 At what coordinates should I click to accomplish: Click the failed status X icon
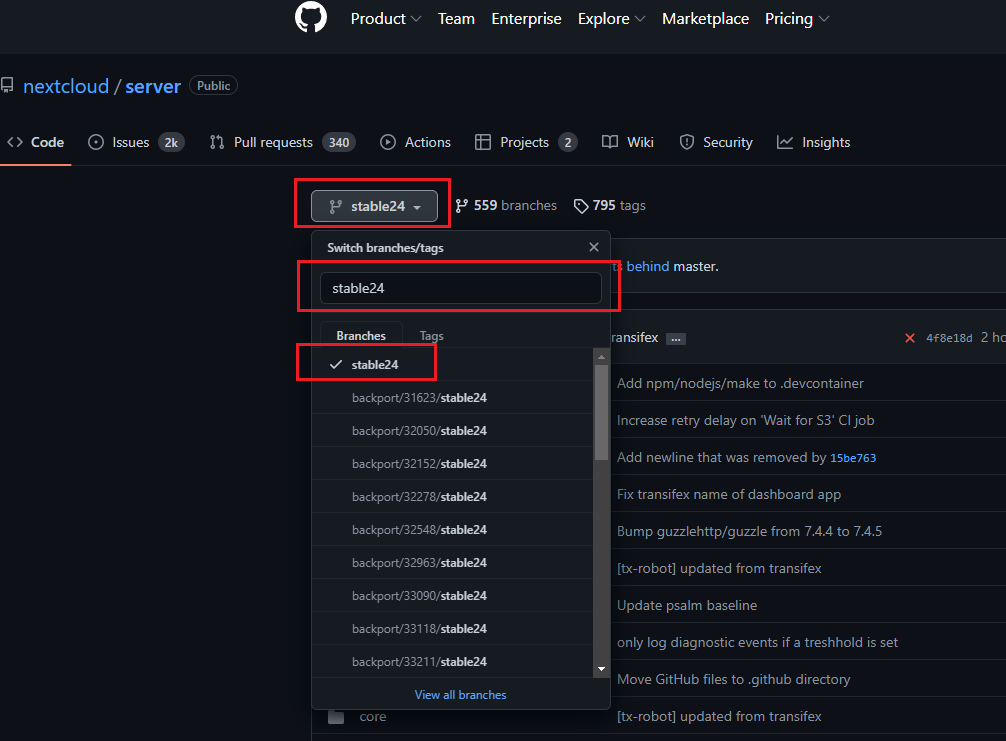pos(910,338)
